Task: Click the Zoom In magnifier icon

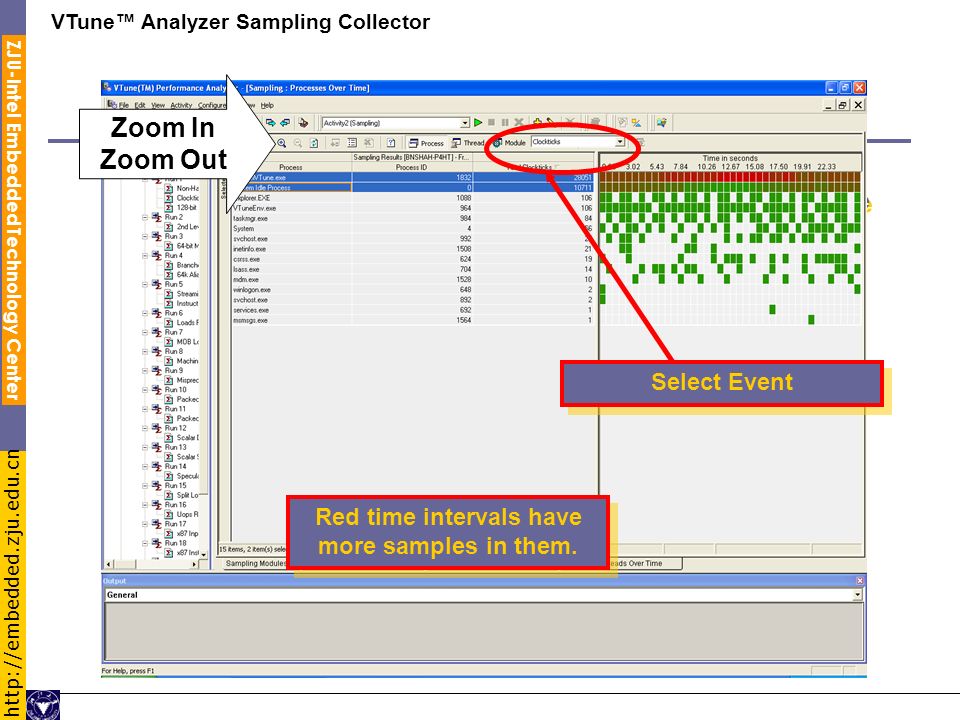Action: [282, 143]
